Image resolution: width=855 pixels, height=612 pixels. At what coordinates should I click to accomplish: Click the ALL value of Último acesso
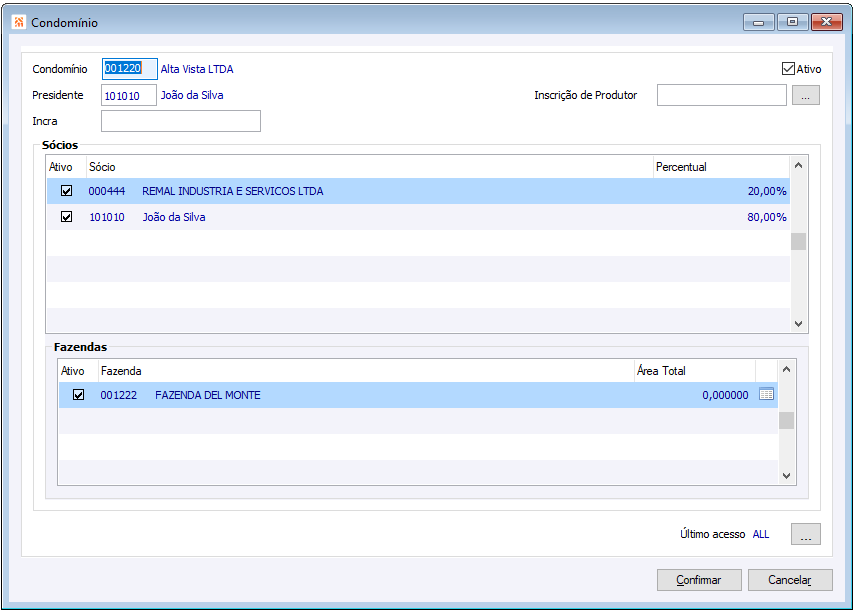pyautogui.click(x=761, y=534)
